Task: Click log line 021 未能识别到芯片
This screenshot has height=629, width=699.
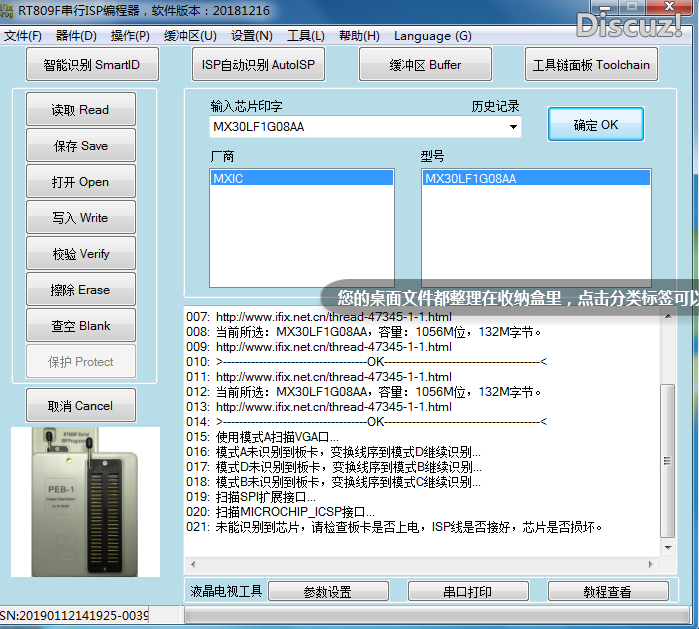Action: [409, 527]
